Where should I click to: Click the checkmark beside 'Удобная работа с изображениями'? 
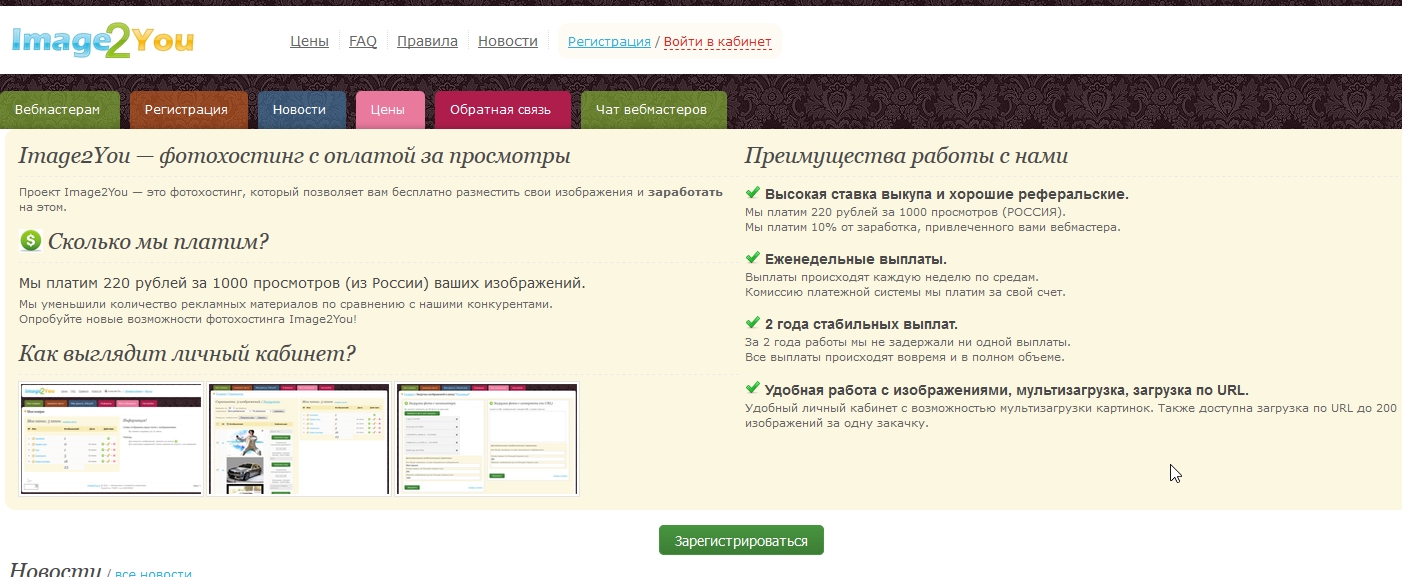point(753,389)
